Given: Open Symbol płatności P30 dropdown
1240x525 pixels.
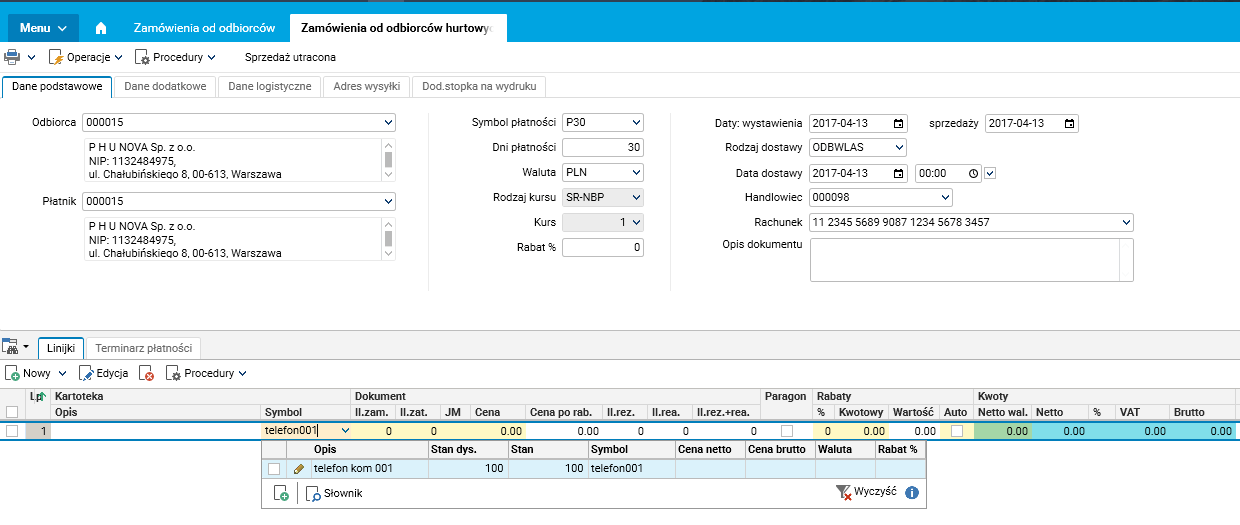Looking at the screenshot, I should pyautogui.click(x=636, y=123).
